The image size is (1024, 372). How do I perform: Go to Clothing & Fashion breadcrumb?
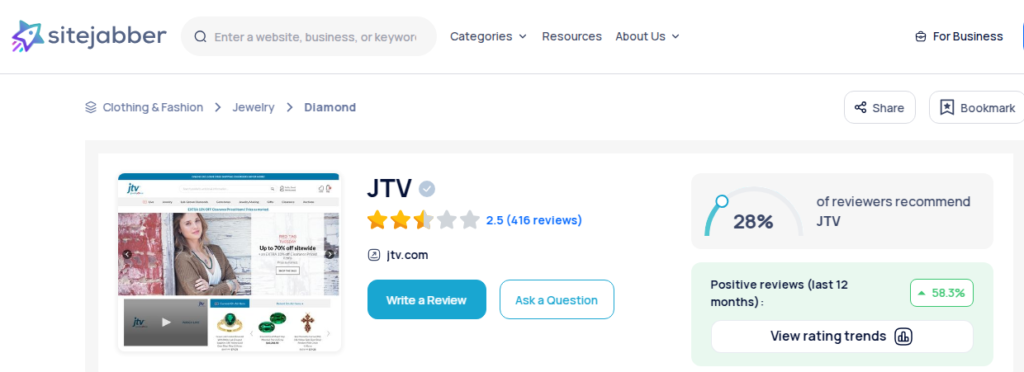(x=153, y=107)
